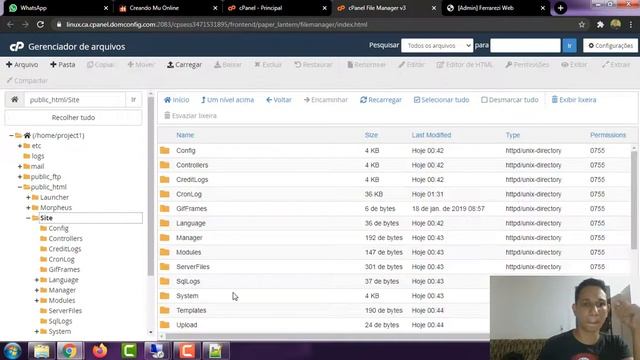Click the Excluir delete button
This screenshot has width=640, height=360.
coord(268,64)
